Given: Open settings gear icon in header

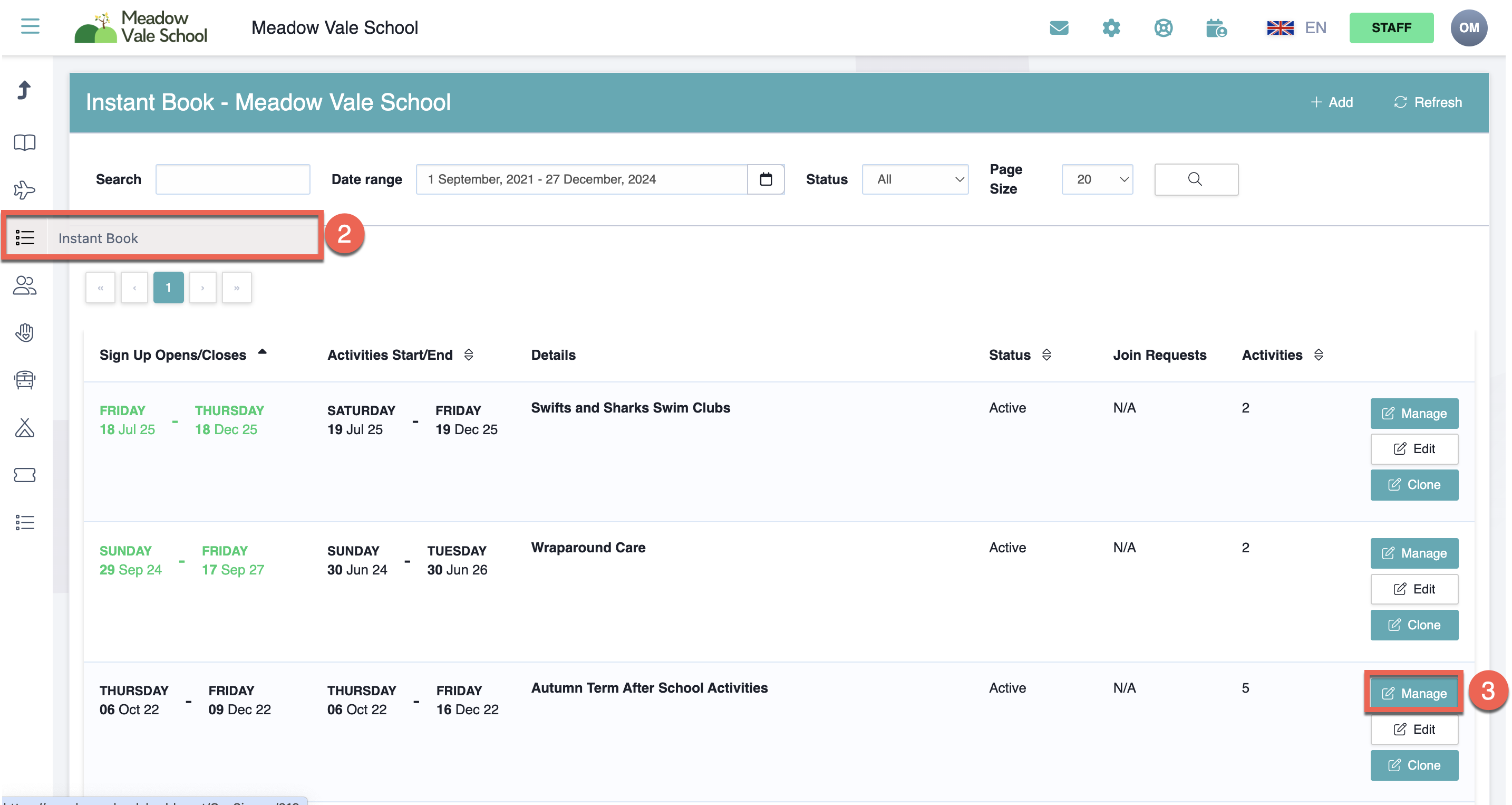Looking at the screenshot, I should click(x=1110, y=27).
